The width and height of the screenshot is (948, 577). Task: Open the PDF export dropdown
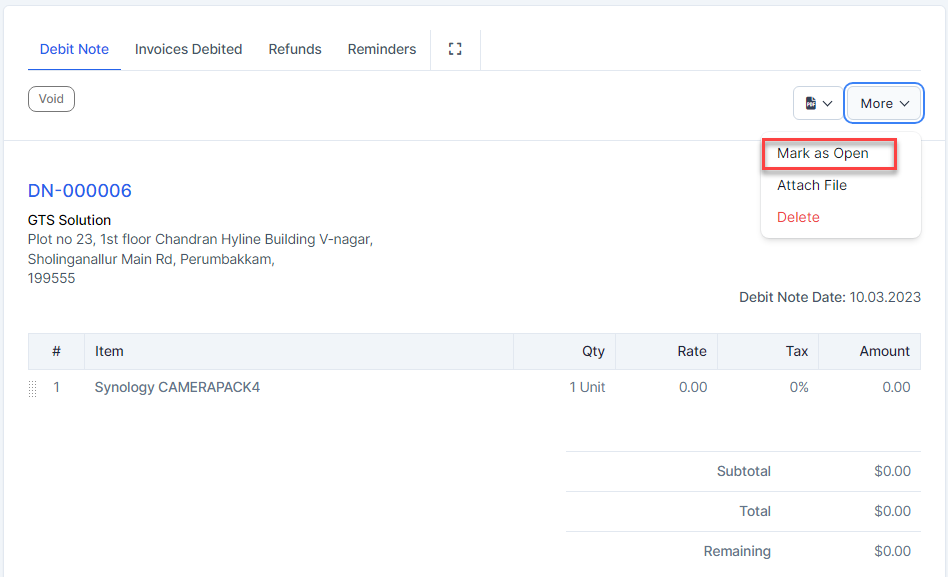pyautogui.click(x=818, y=103)
